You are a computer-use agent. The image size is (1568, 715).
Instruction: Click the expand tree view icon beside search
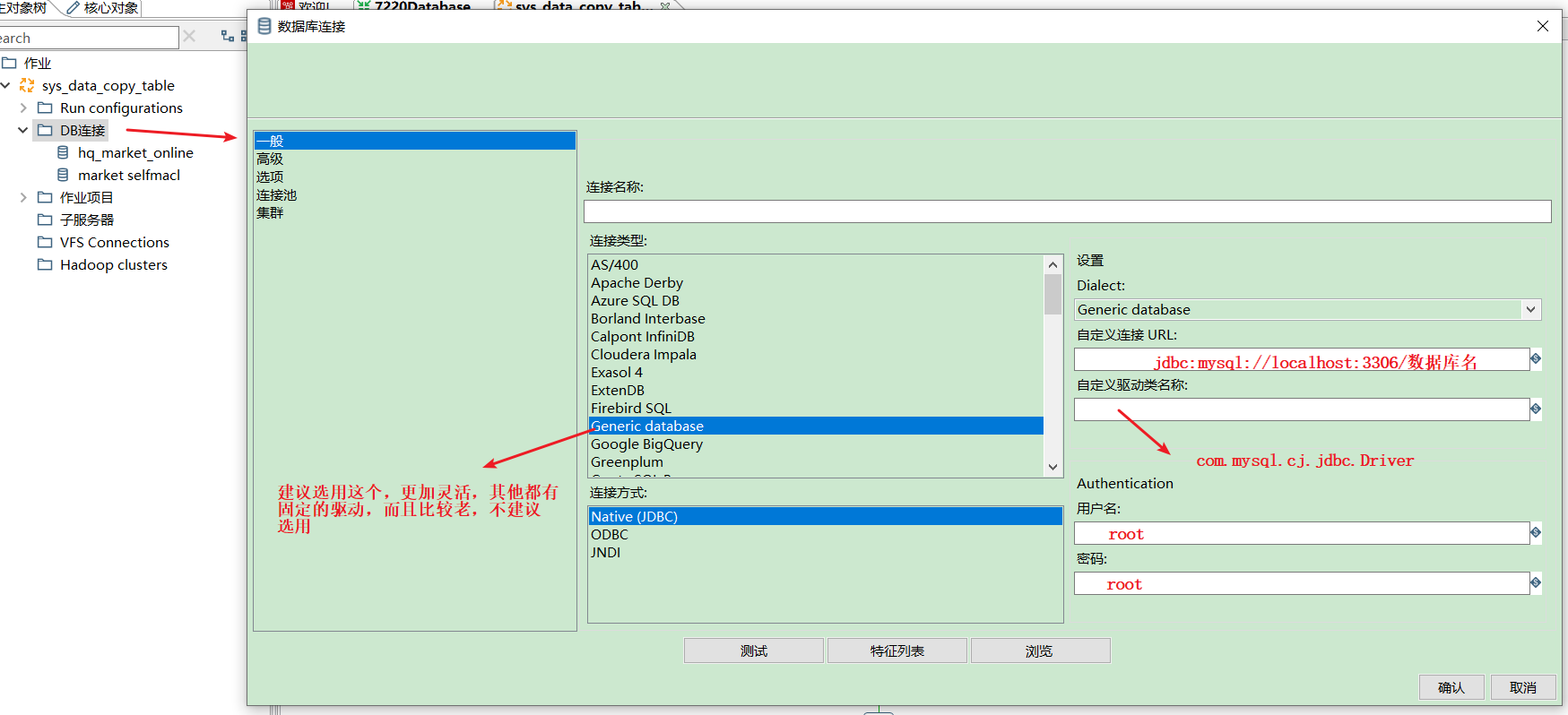pyautogui.click(x=228, y=36)
